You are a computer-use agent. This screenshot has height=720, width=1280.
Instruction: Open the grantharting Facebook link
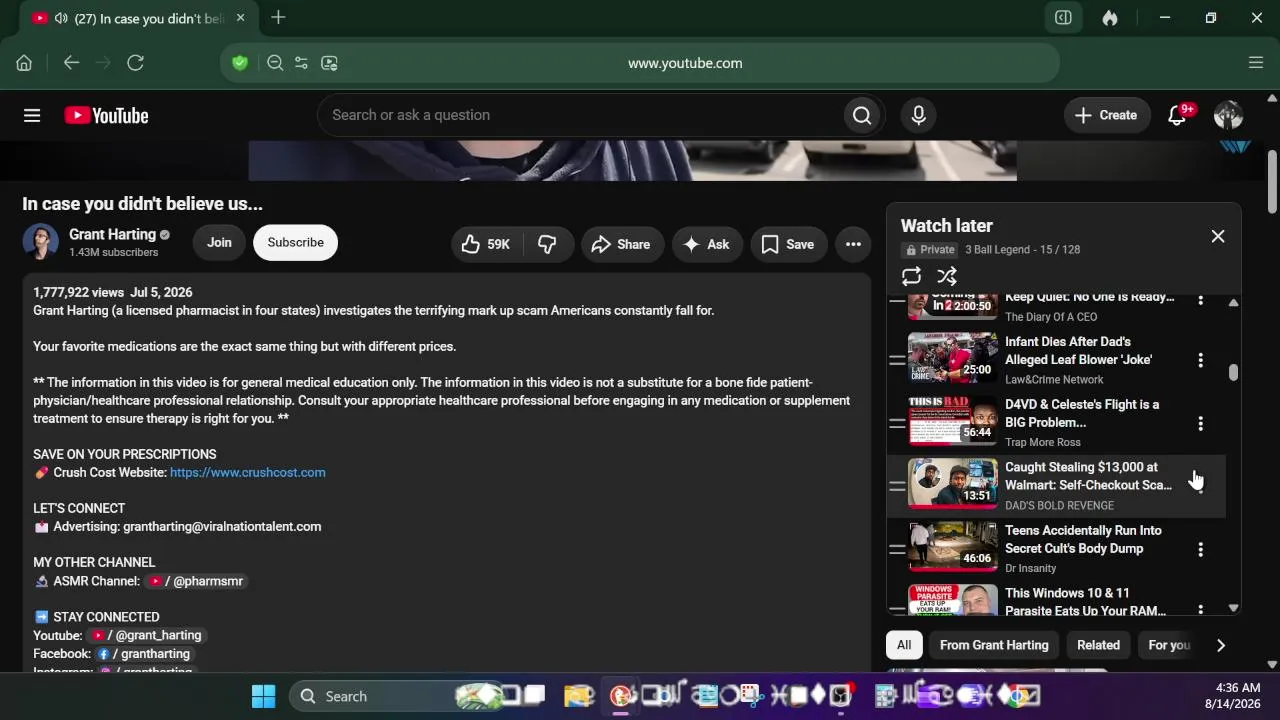(x=144, y=653)
